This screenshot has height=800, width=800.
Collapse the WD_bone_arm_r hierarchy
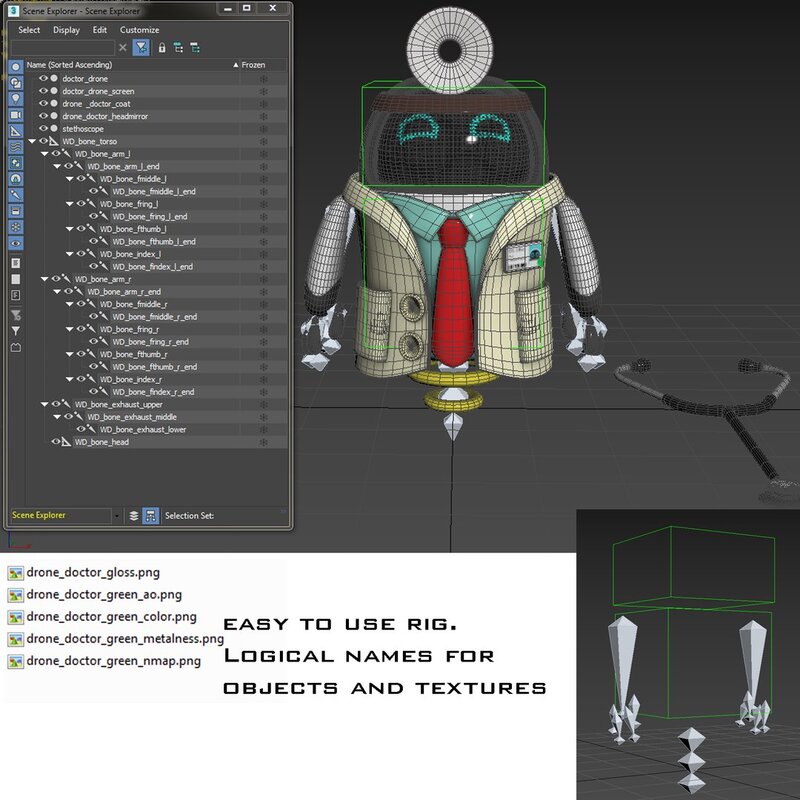(x=44, y=279)
